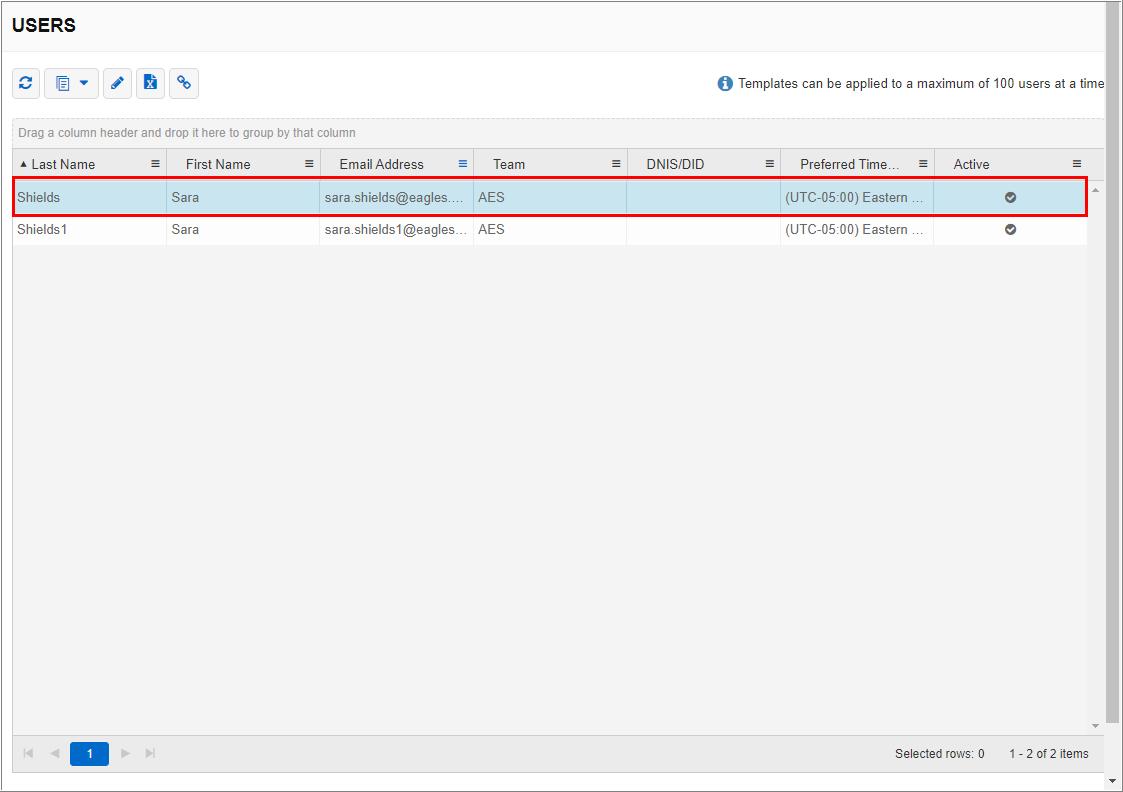
Task: Go to the last page of users
Action: 150,753
